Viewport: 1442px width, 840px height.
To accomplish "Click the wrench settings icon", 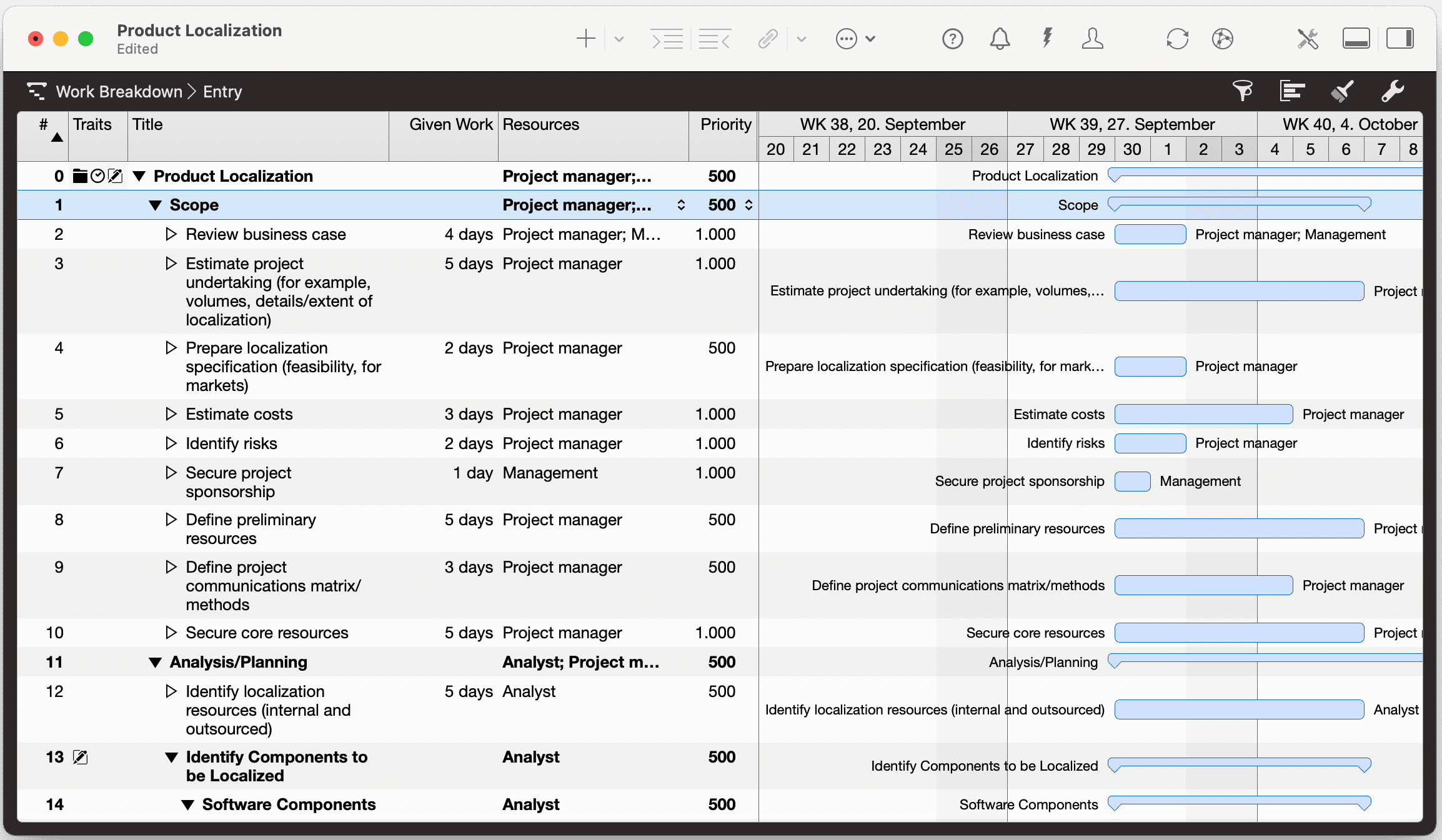I will [1392, 91].
